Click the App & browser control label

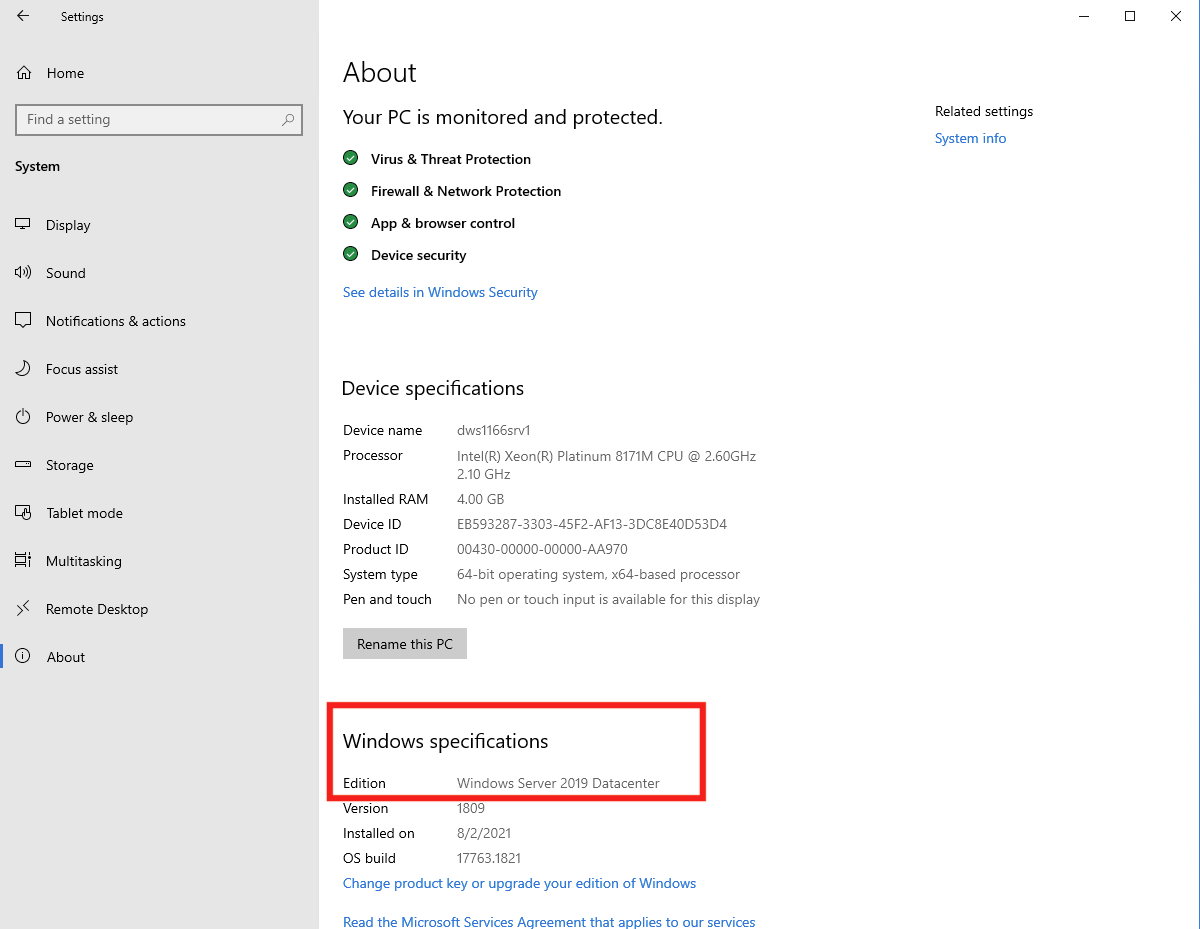(443, 223)
